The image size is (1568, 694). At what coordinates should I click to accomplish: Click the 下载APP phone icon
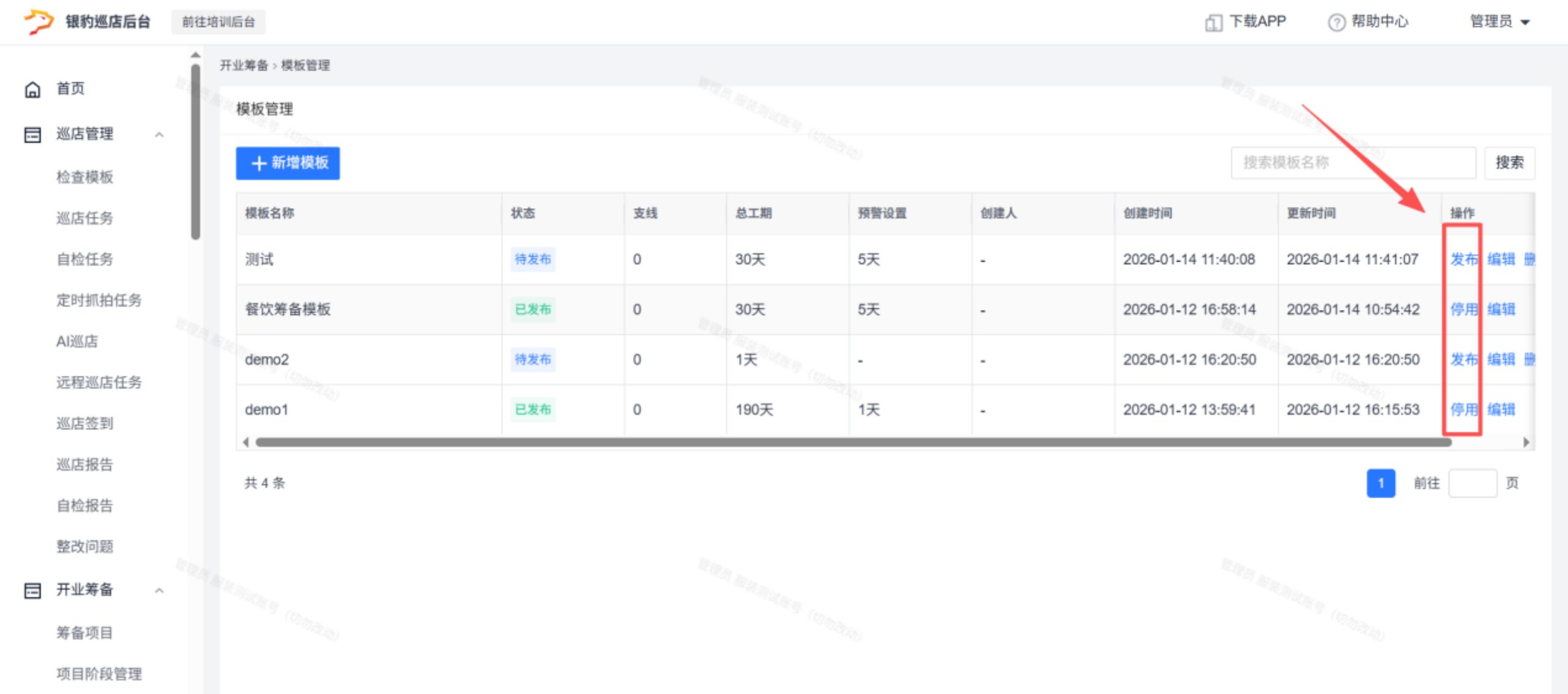click(1213, 23)
